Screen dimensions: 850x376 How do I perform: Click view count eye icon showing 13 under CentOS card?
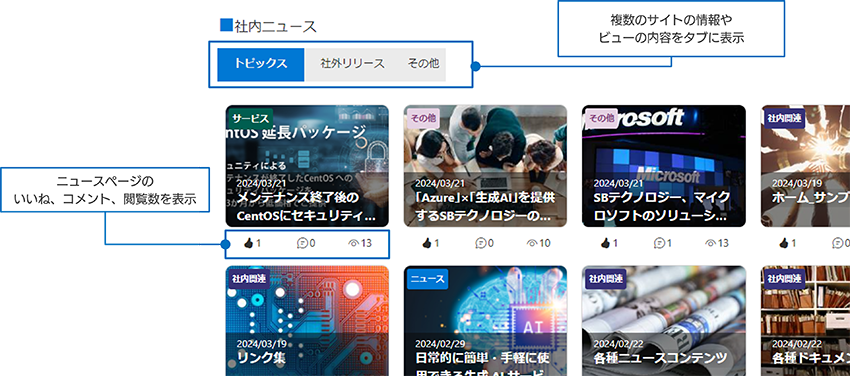coord(354,243)
